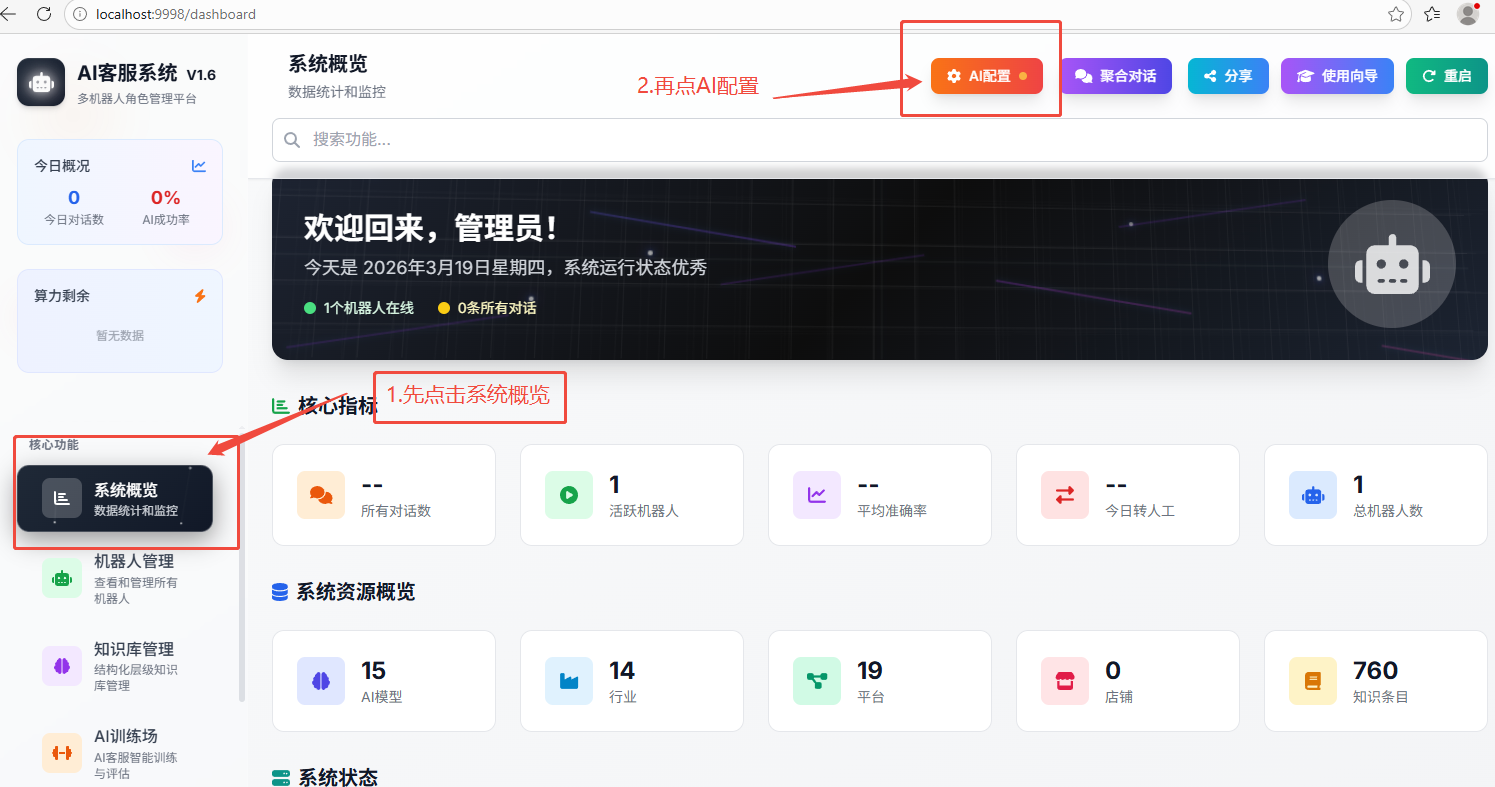Click the AI模型 brain icon
The height and width of the screenshot is (787, 1495).
click(x=321, y=681)
